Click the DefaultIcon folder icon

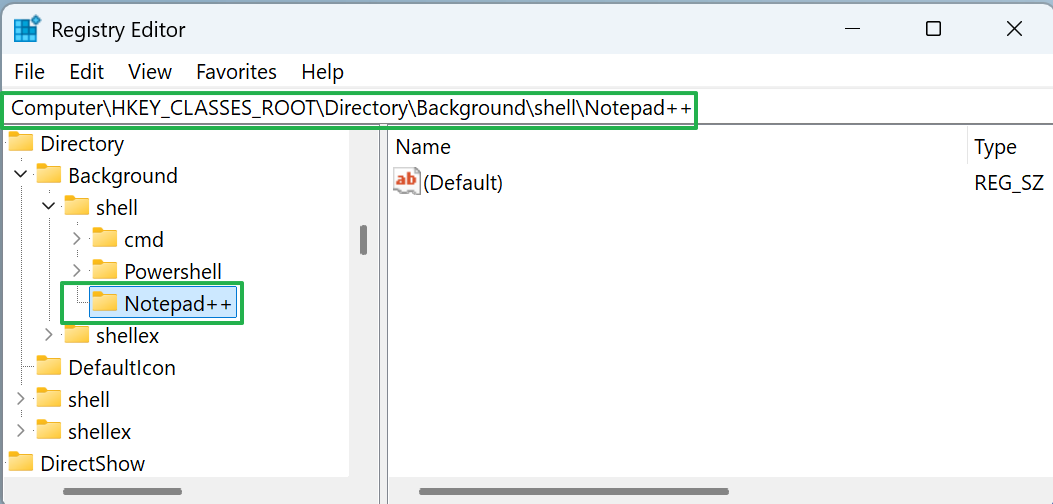(x=48, y=366)
